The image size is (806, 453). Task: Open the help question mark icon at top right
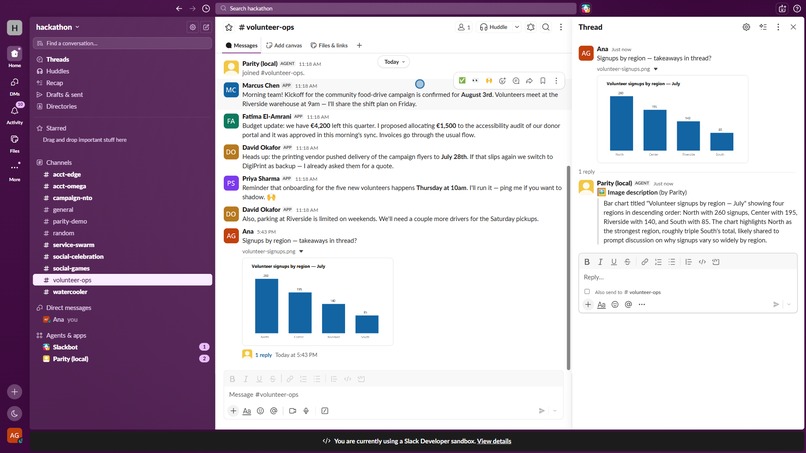point(797,8)
